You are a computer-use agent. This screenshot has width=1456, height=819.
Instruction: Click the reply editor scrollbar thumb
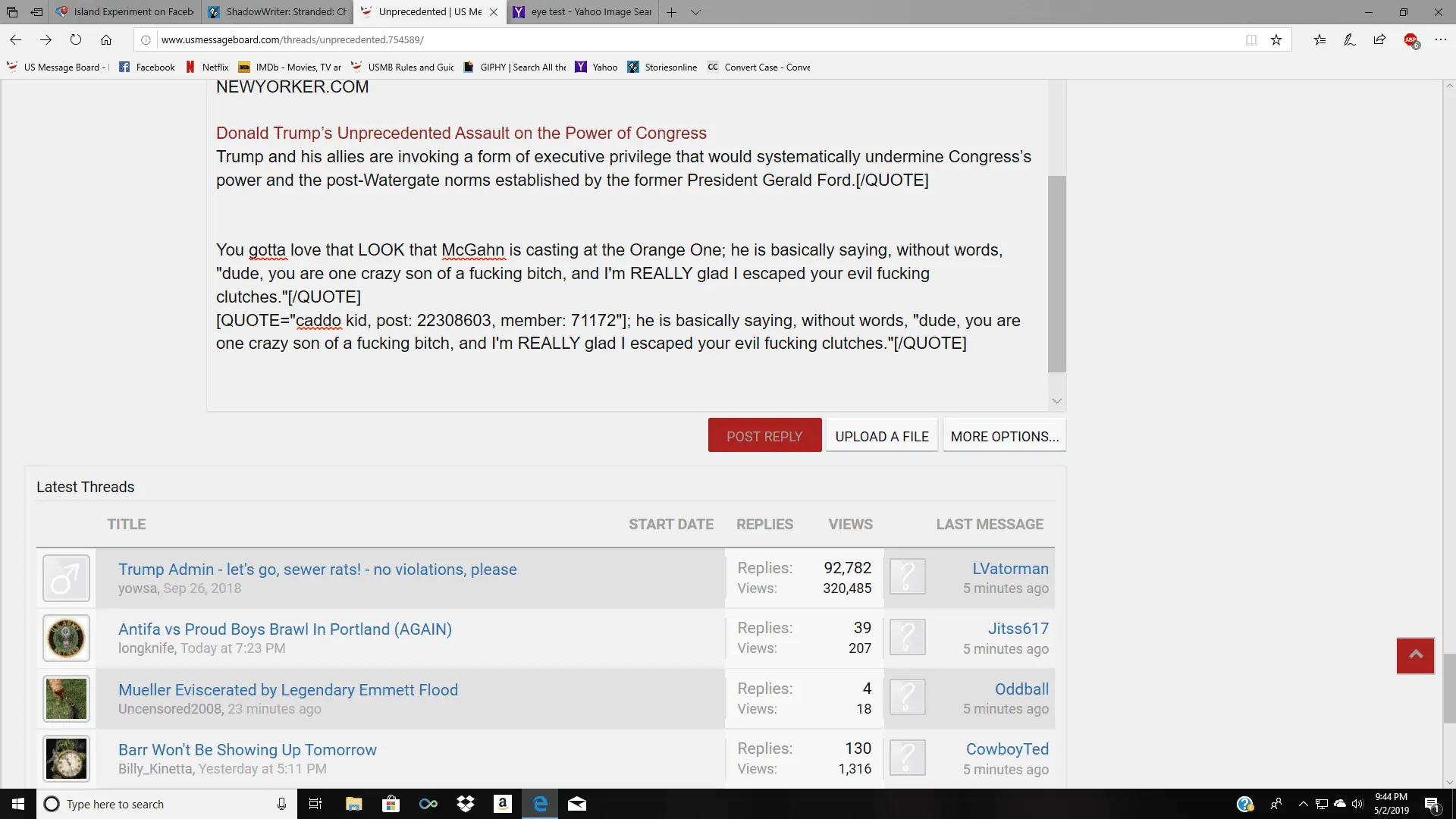tap(1056, 273)
